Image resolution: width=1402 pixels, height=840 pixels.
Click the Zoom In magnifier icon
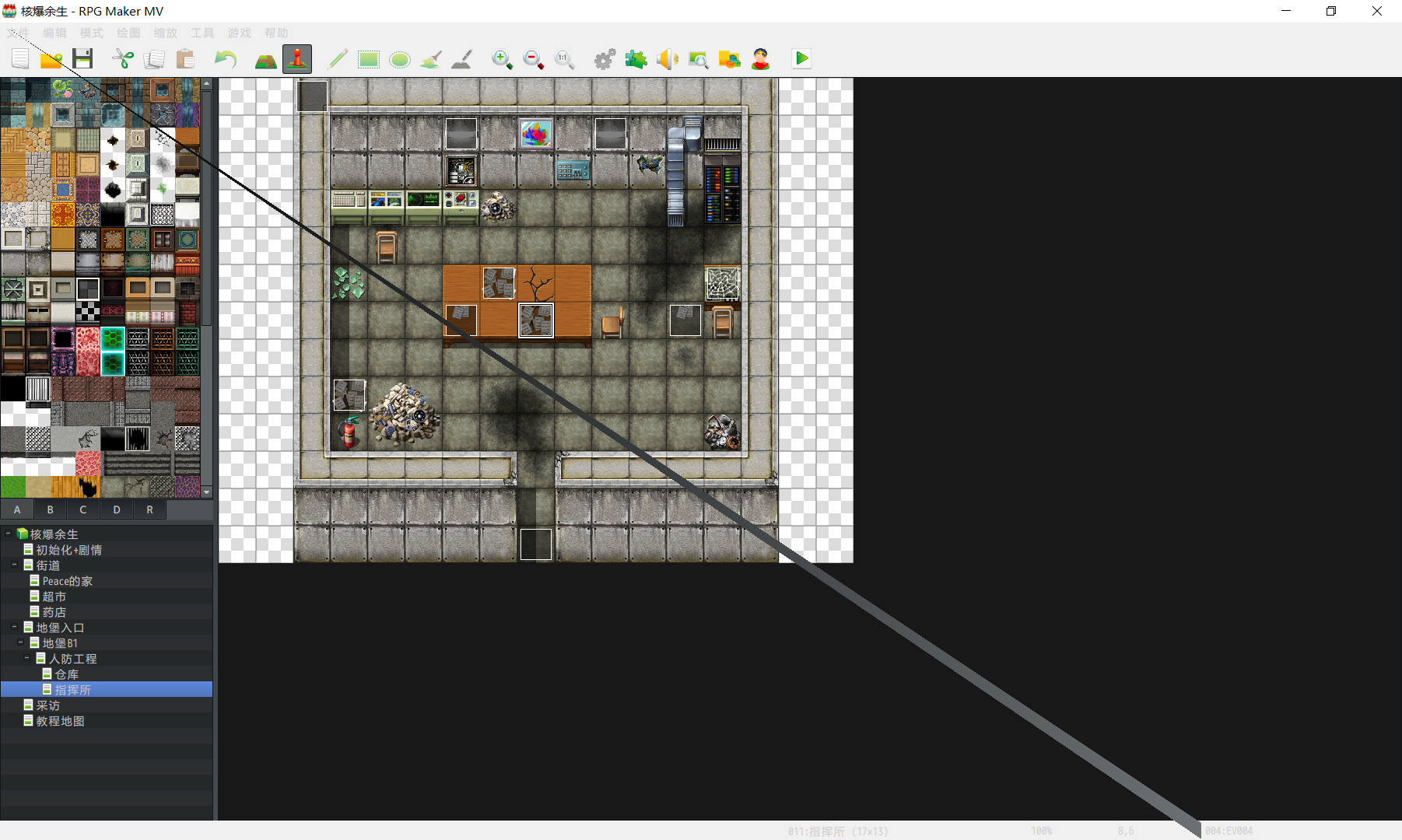[x=503, y=59]
